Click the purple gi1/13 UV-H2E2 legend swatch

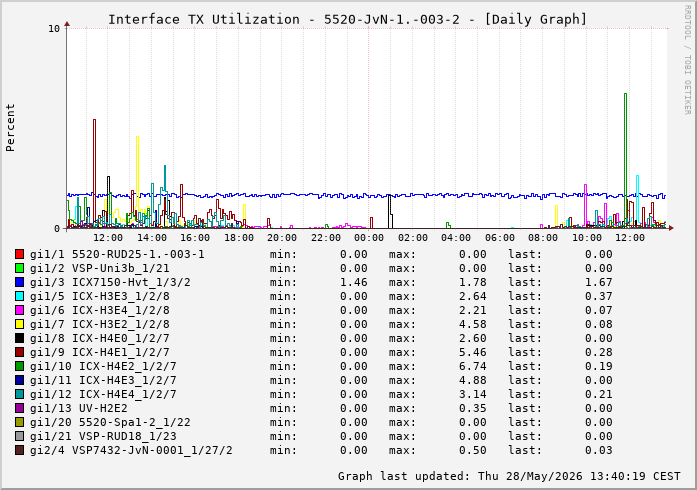tap(19, 408)
